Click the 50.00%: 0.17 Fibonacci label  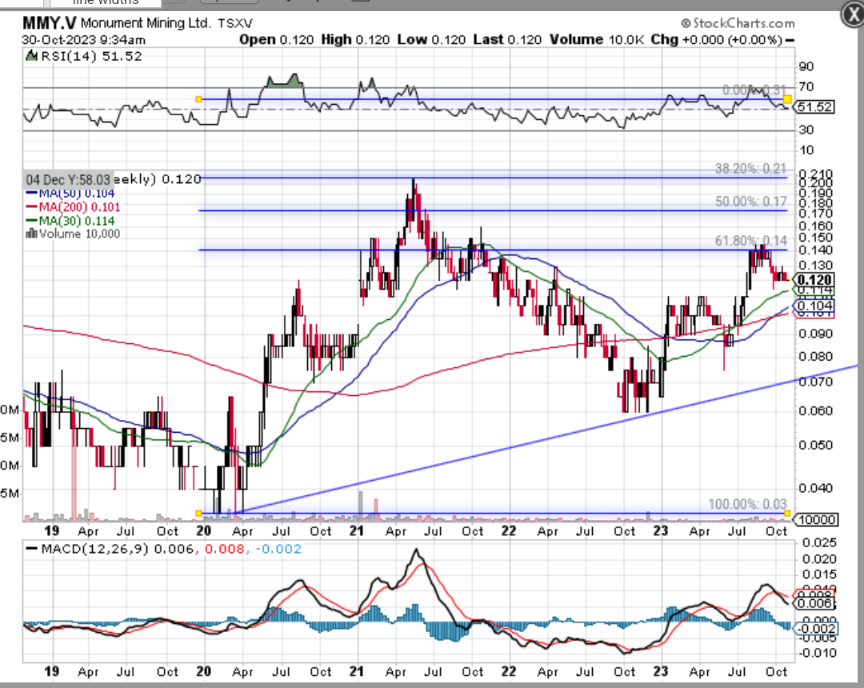coord(750,202)
